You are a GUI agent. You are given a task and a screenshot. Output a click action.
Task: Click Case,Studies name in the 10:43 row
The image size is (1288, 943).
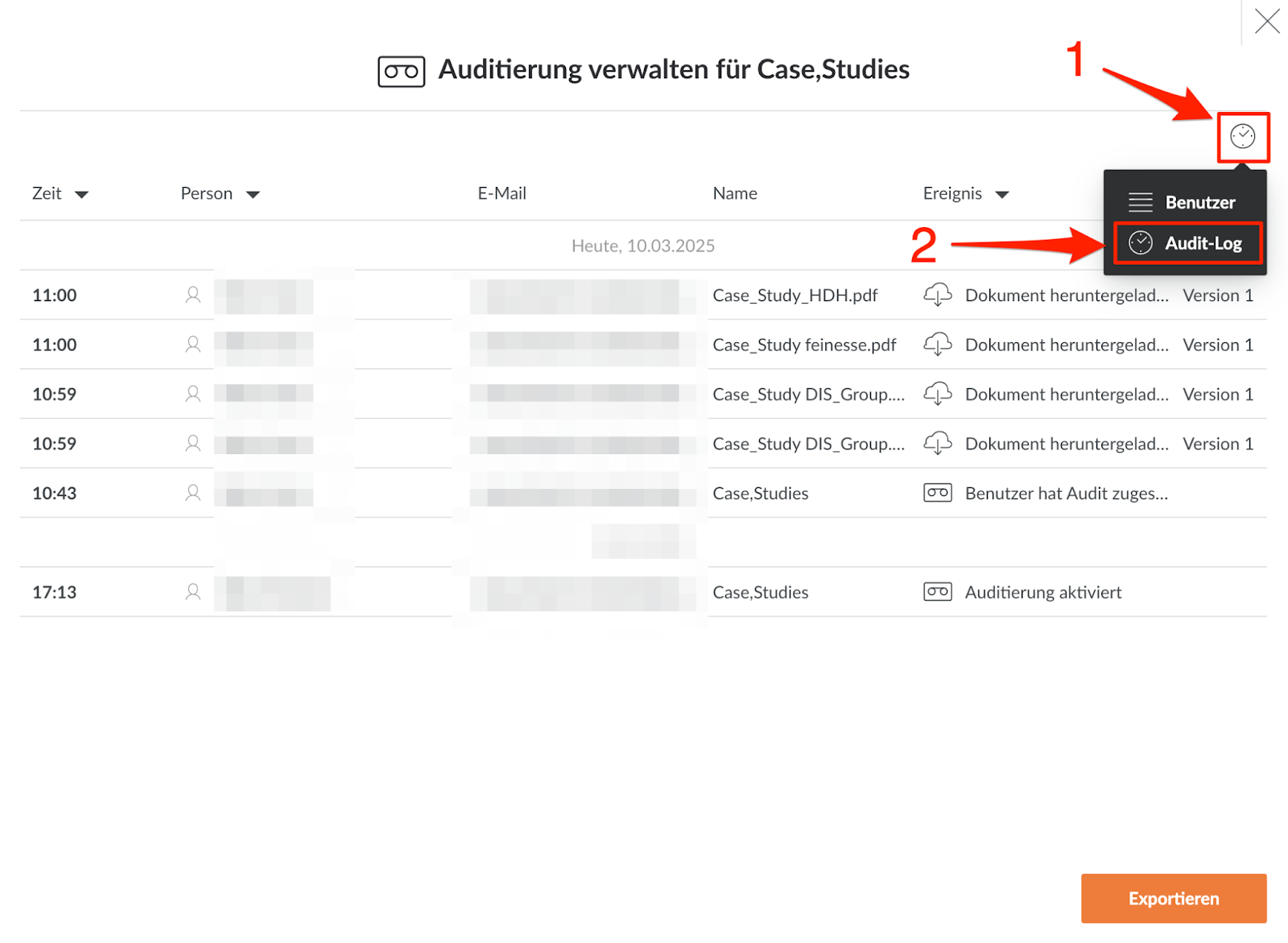pos(760,494)
